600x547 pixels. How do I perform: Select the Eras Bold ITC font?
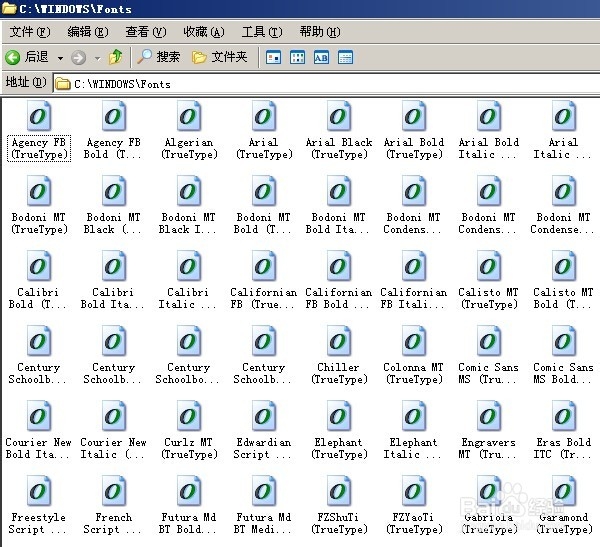(x=563, y=430)
